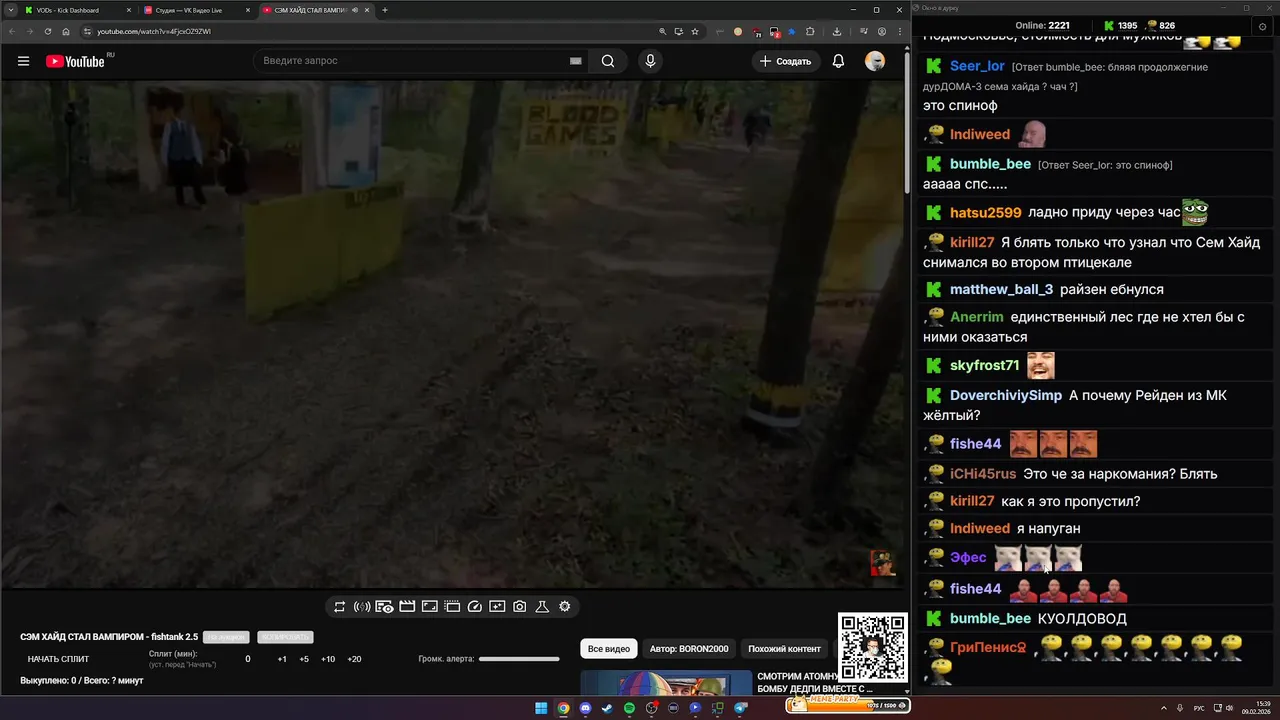The height and width of the screenshot is (720, 1280).
Task: Click the clapperboard icon in player toolbar
Action: [x=407, y=607]
